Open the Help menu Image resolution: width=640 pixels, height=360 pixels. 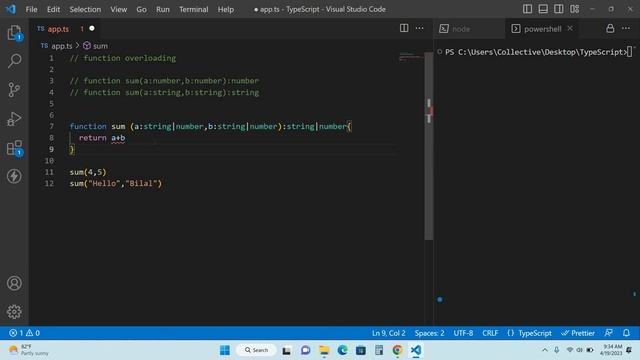pos(226,9)
